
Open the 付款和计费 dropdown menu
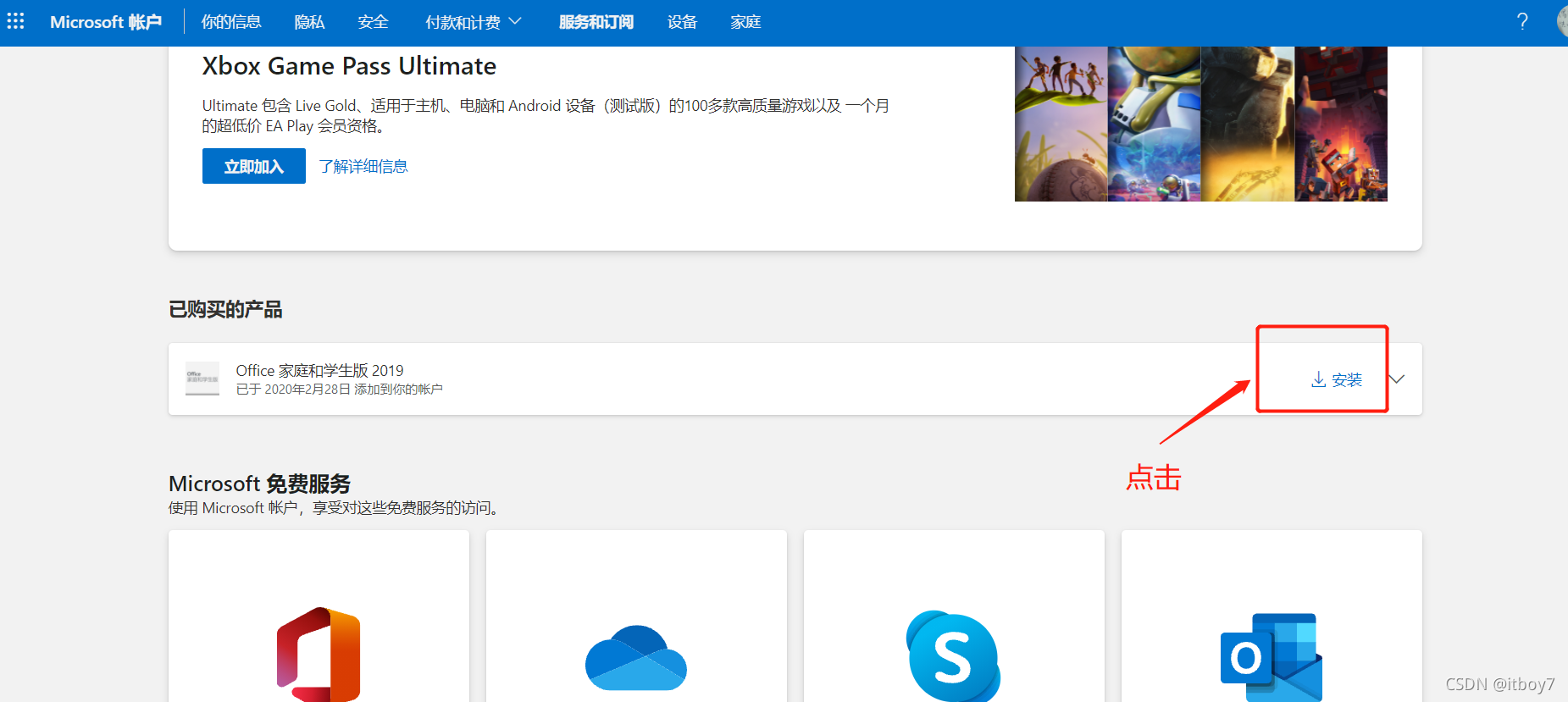tap(473, 22)
